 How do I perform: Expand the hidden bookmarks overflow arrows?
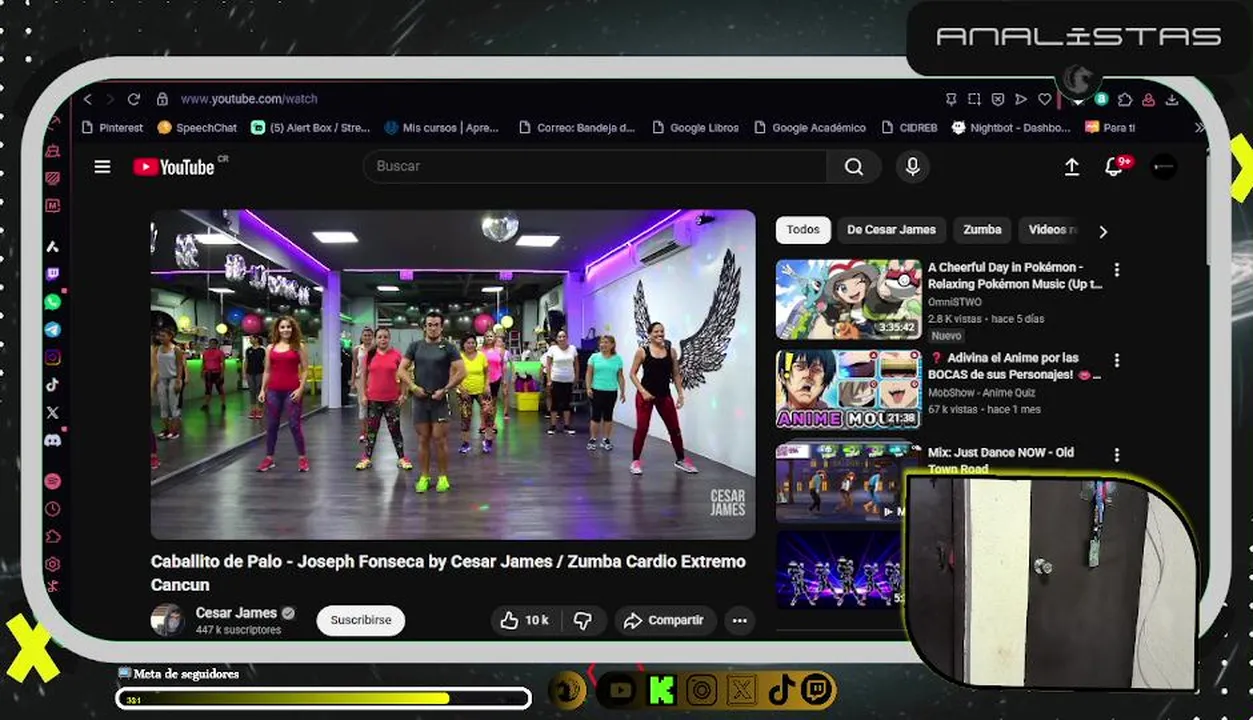1198,128
